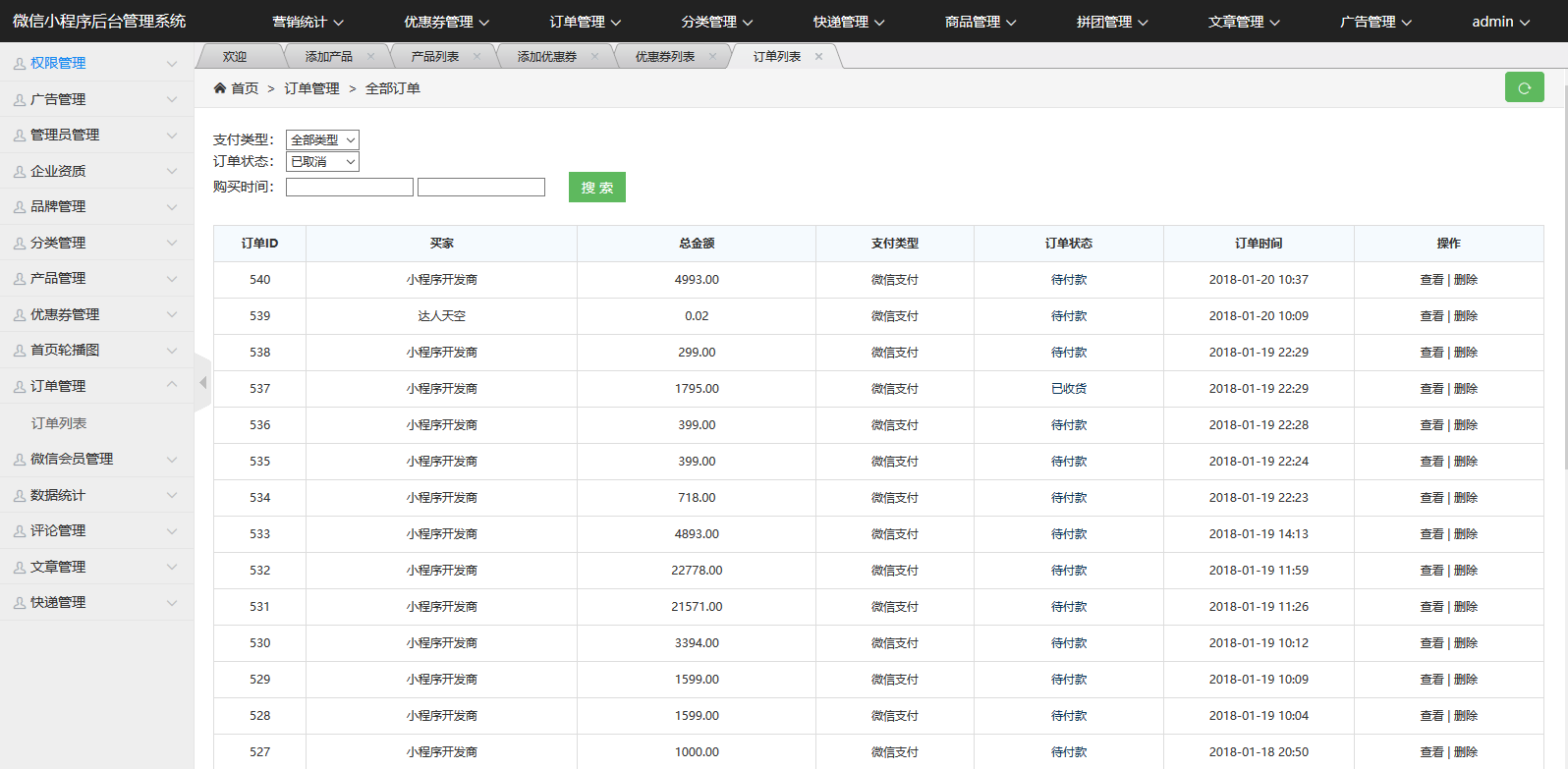This screenshot has height=769, width=1568.
Task: Open 拼团管理 top menu
Action: click(1111, 22)
